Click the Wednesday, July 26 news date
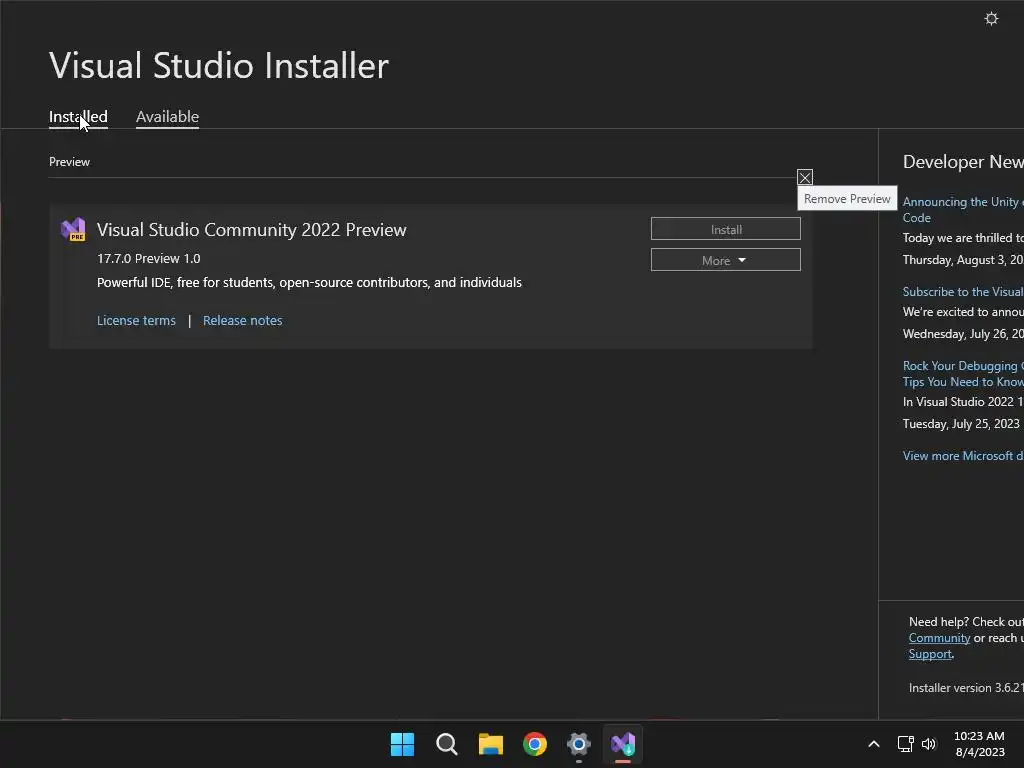The width and height of the screenshot is (1024, 768). (963, 334)
